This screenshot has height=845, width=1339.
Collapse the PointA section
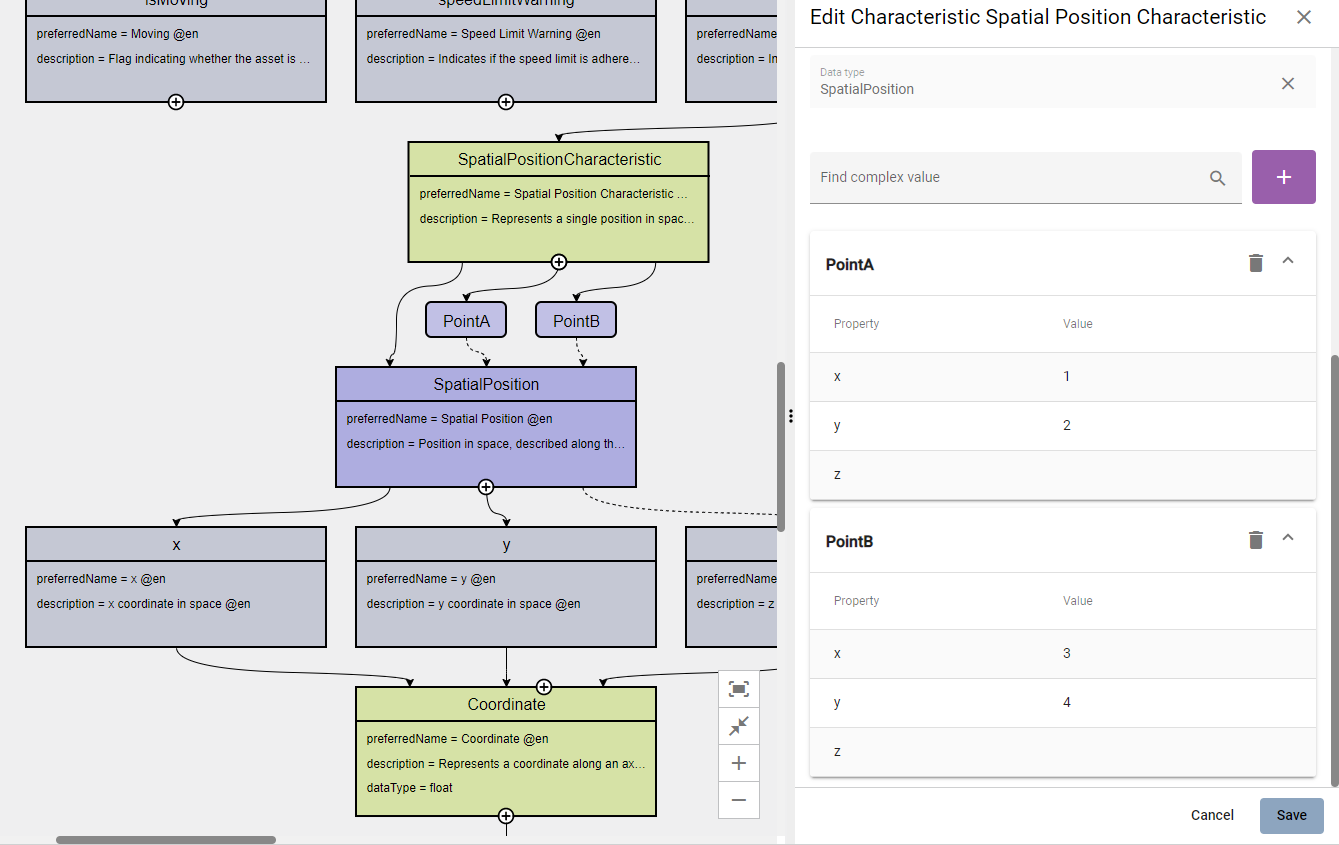[1288, 261]
